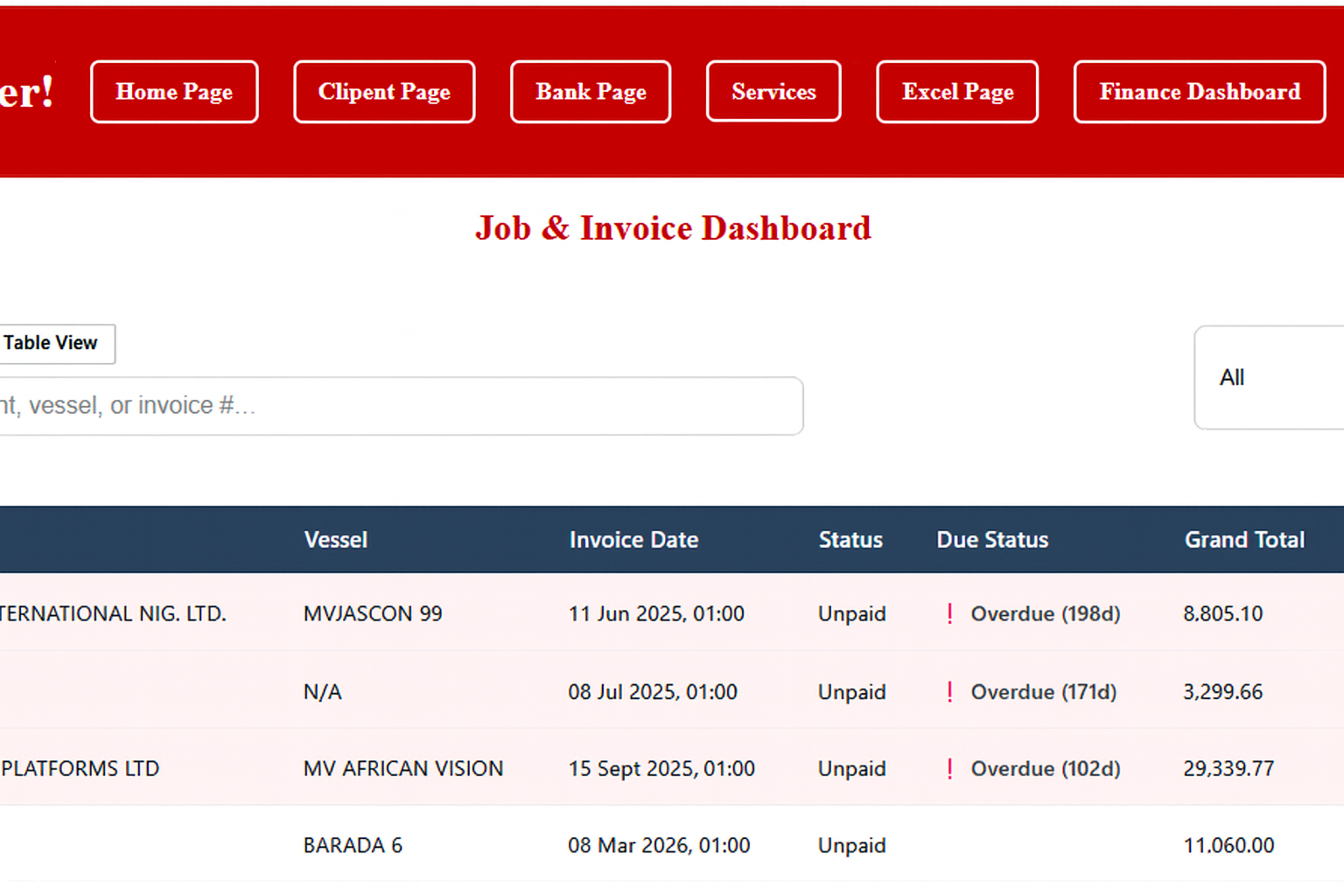Click the alert icon beside Overdue (198d)
1344x896 pixels.
click(x=950, y=614)
